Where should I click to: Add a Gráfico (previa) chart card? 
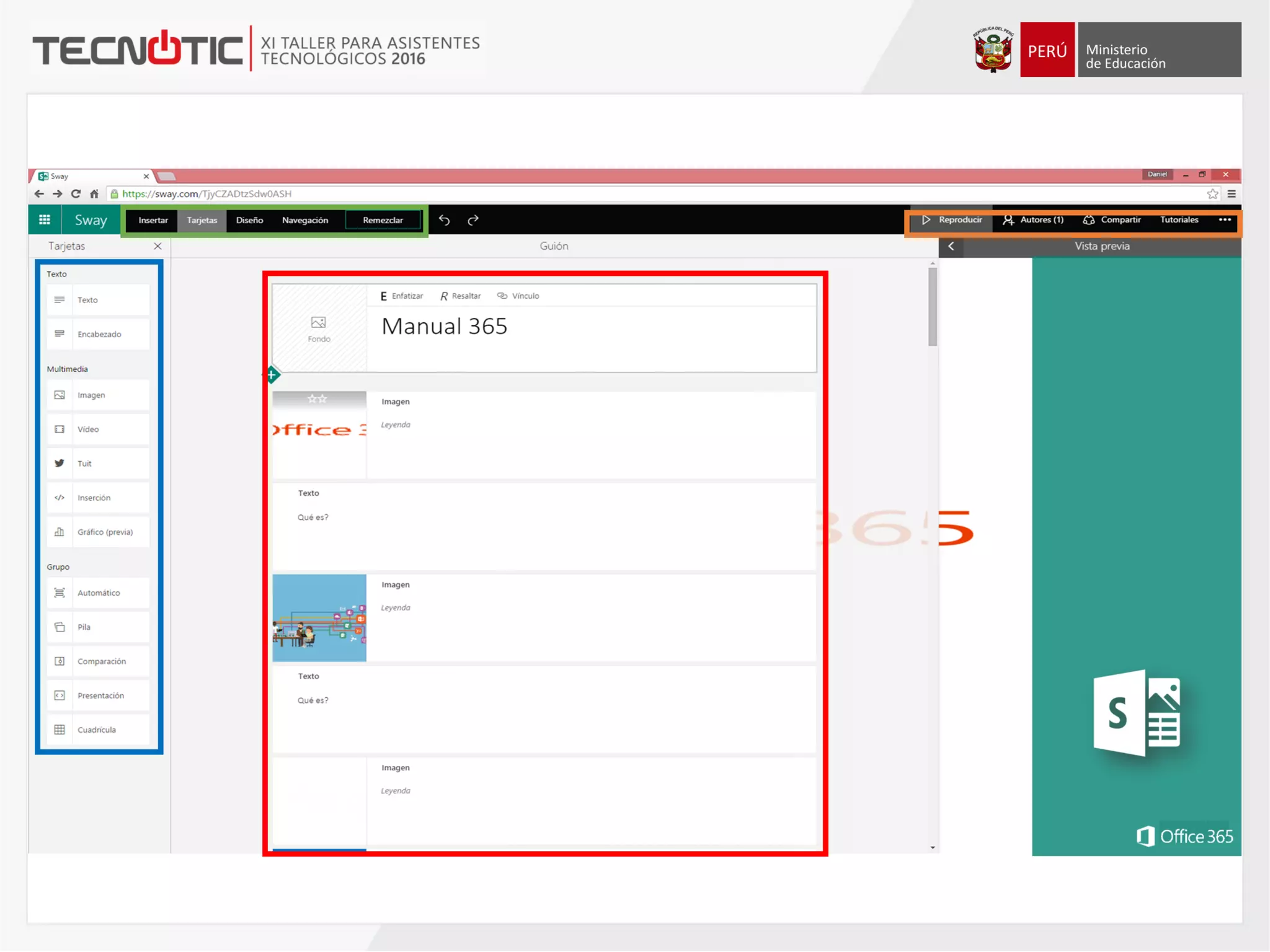pyautogui.click(x=98, y=532)
